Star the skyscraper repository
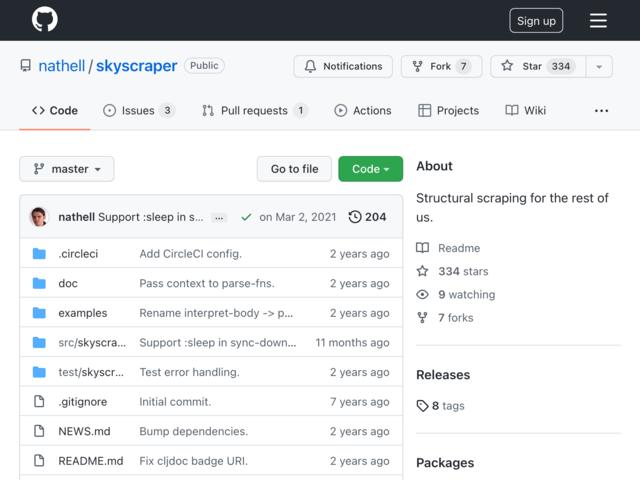Screen dimensions: 640x480 538,67
